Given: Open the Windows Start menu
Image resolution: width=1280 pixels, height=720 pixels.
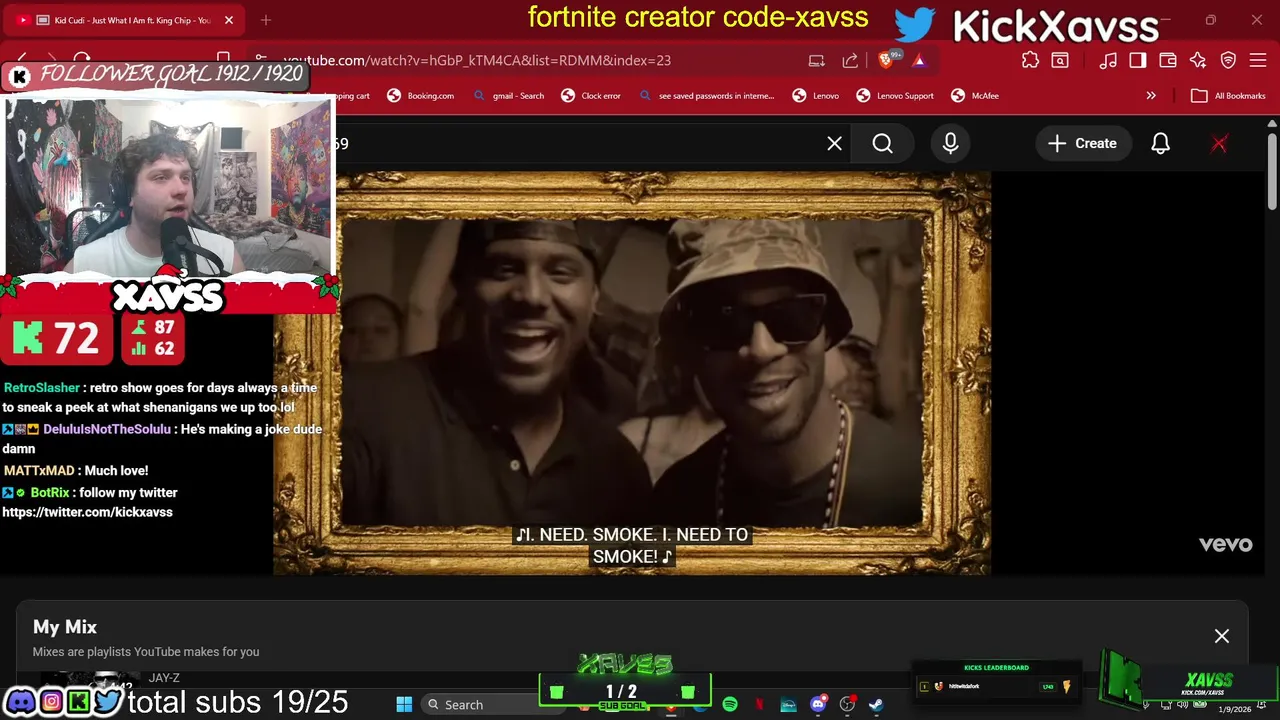Looking at the screenshot, I should [404, 705].
